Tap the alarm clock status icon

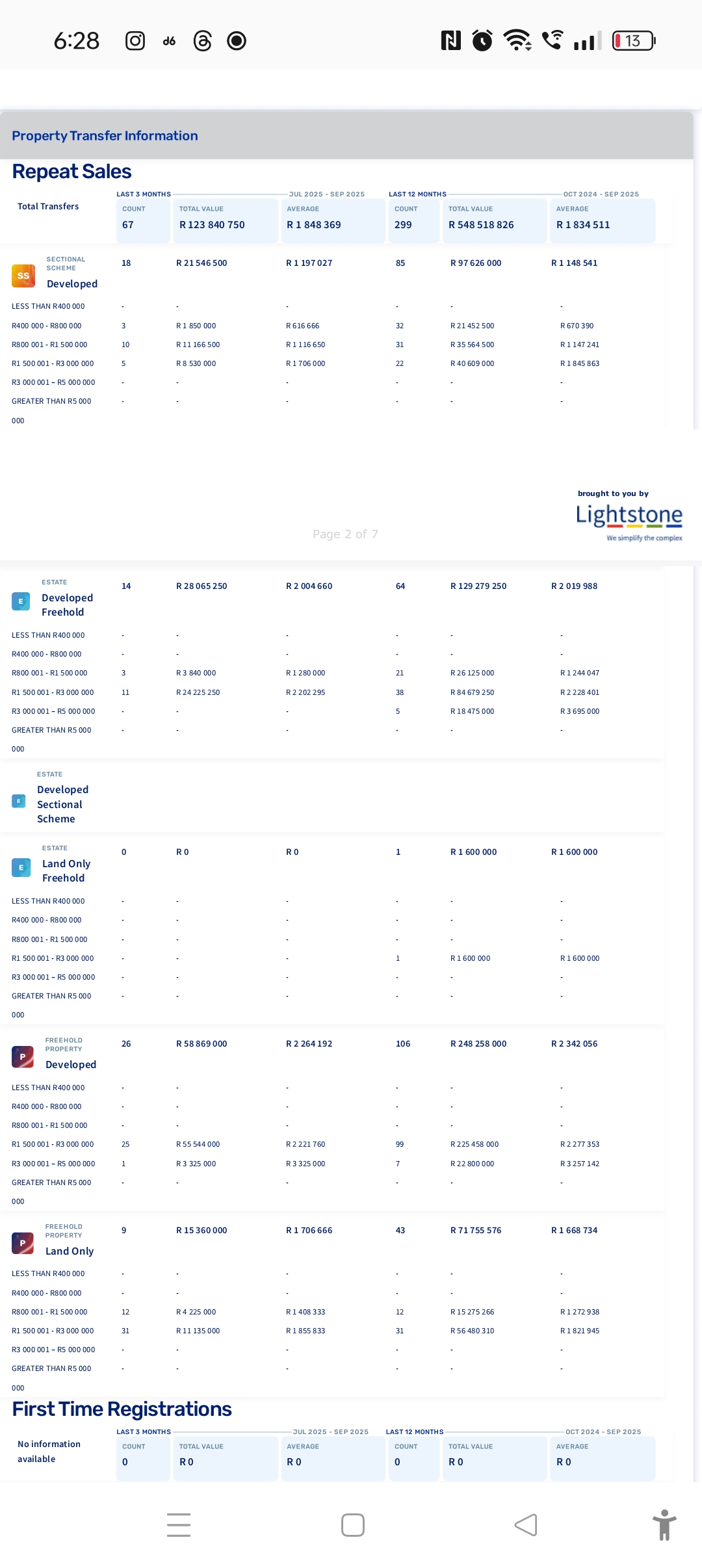click(482, 40)
